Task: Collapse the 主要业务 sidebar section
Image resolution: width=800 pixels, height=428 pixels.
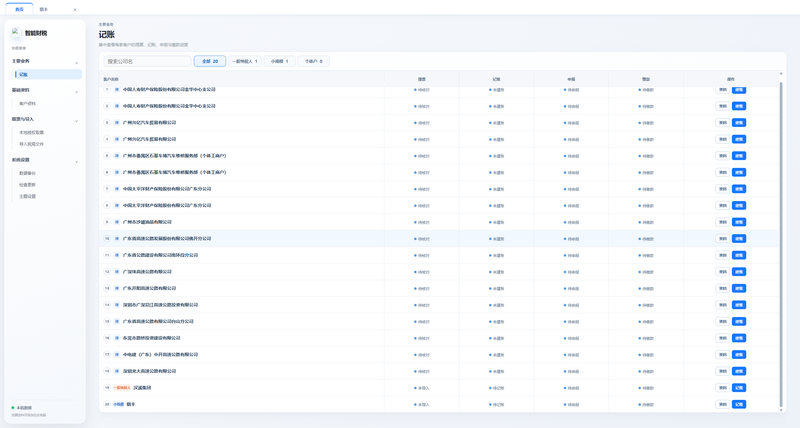Action: point(77,63)
